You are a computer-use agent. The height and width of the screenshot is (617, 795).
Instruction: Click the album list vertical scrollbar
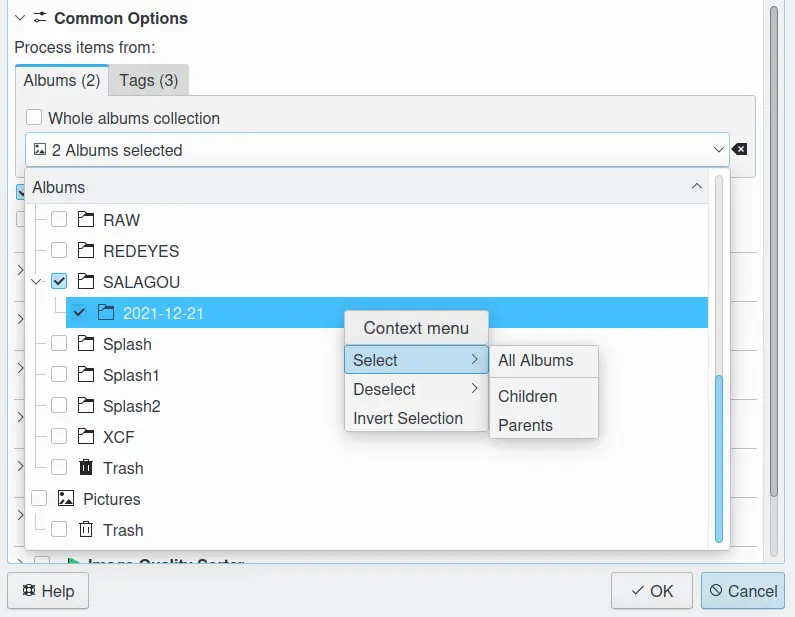(x=718, y=455)
